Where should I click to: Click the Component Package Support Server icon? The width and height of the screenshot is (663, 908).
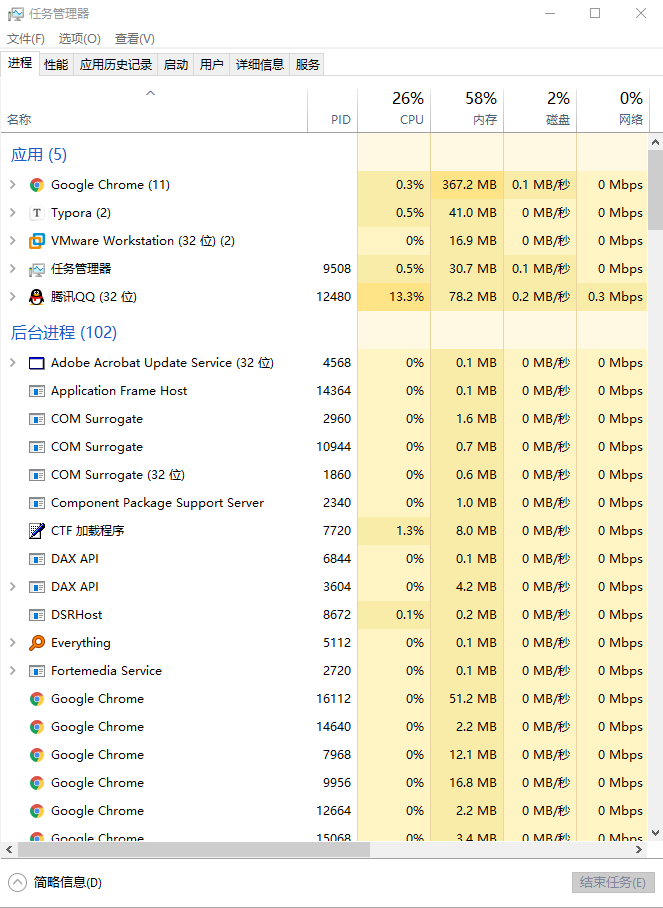point(36,503)
